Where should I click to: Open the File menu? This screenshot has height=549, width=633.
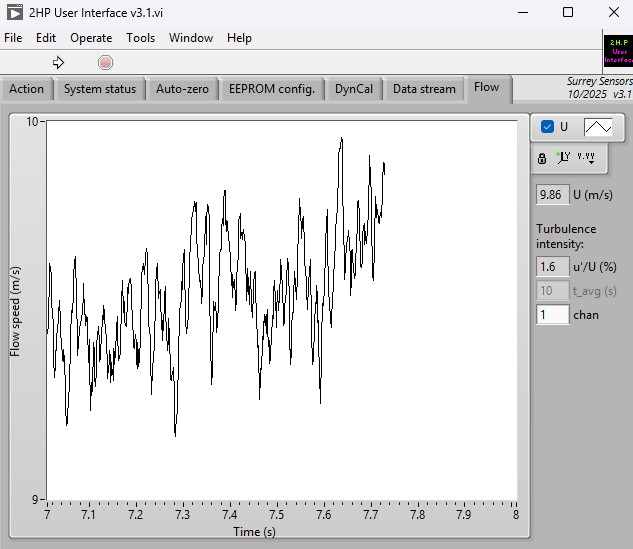coord(13,38)
